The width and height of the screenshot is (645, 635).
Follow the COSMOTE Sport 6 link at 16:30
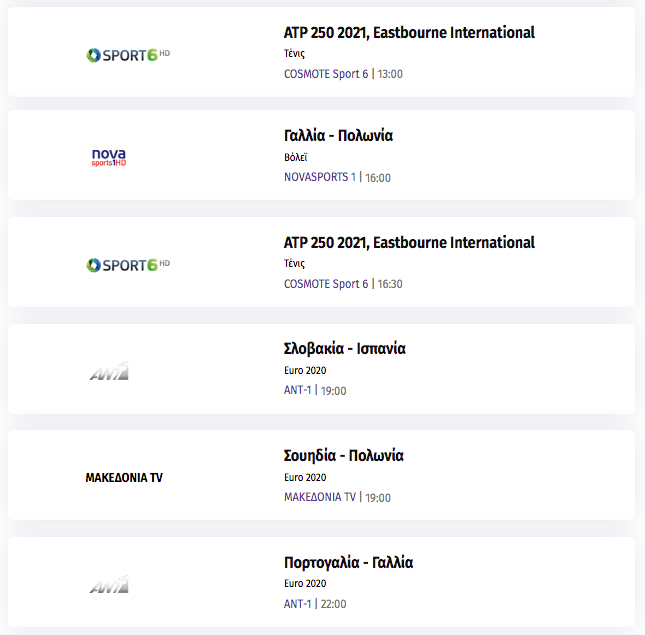coord(326,284)
